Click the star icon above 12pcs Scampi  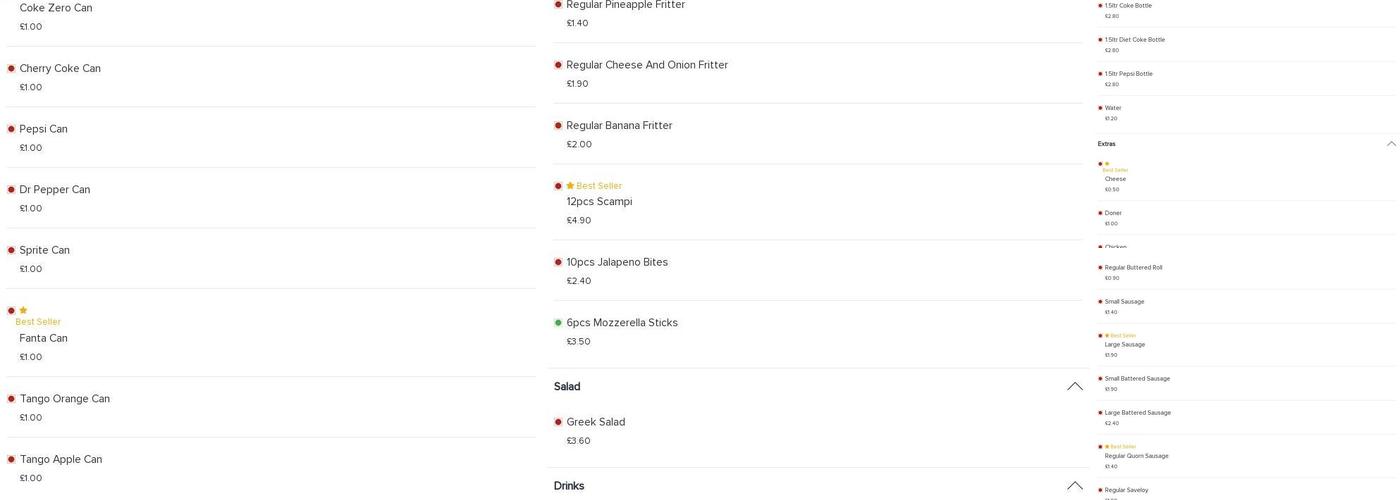pos(570,186)
